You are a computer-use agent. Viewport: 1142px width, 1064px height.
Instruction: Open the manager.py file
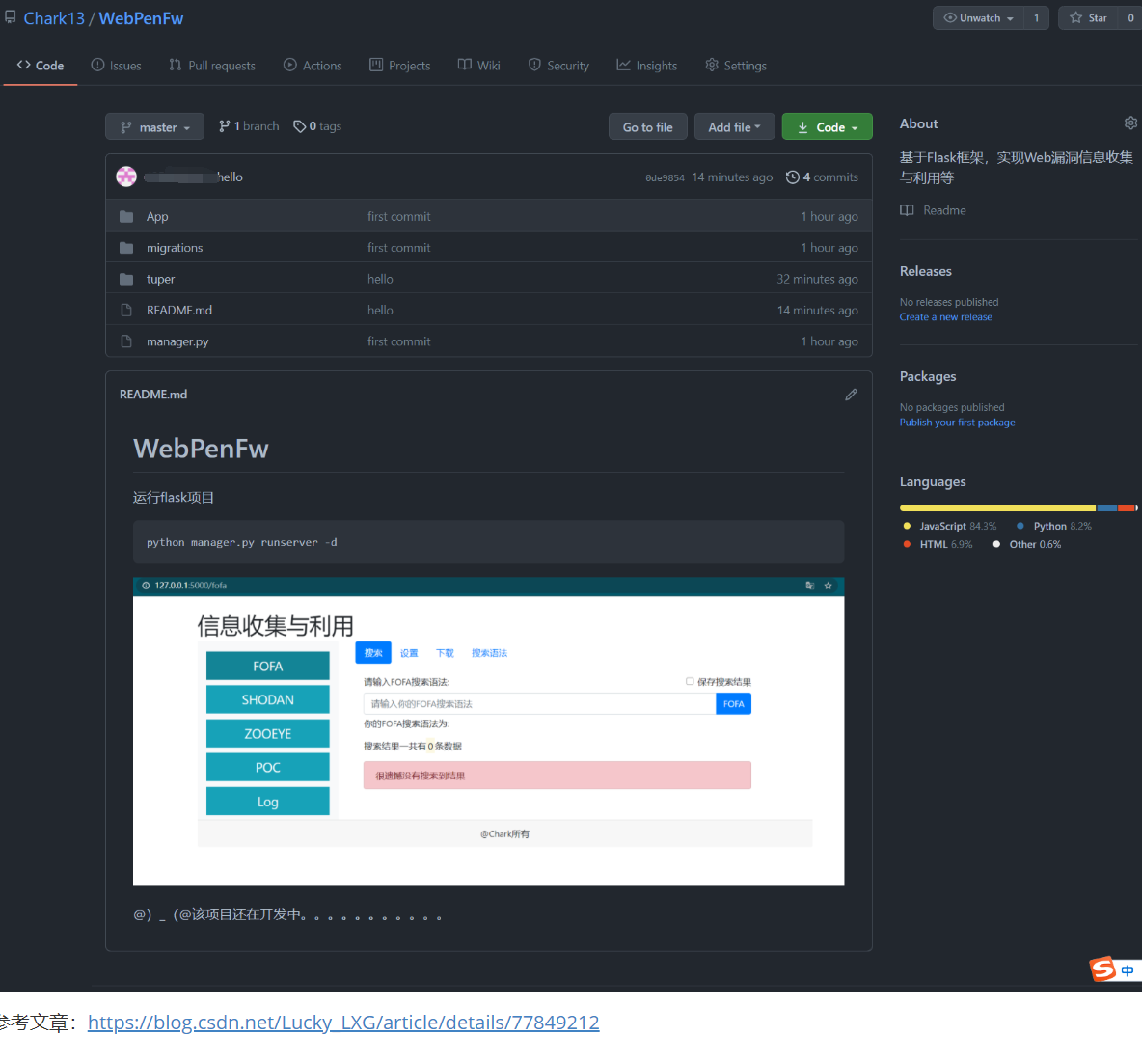(x=177, y=341)
